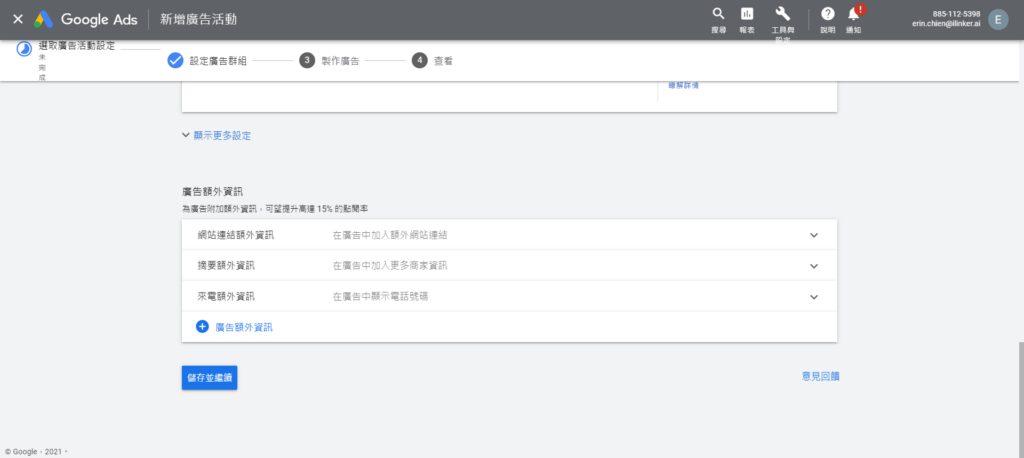The height and width of the screenshot is (458, 1024).
Task: View notifications bell with red alert badge
Action: pos(854,14)
